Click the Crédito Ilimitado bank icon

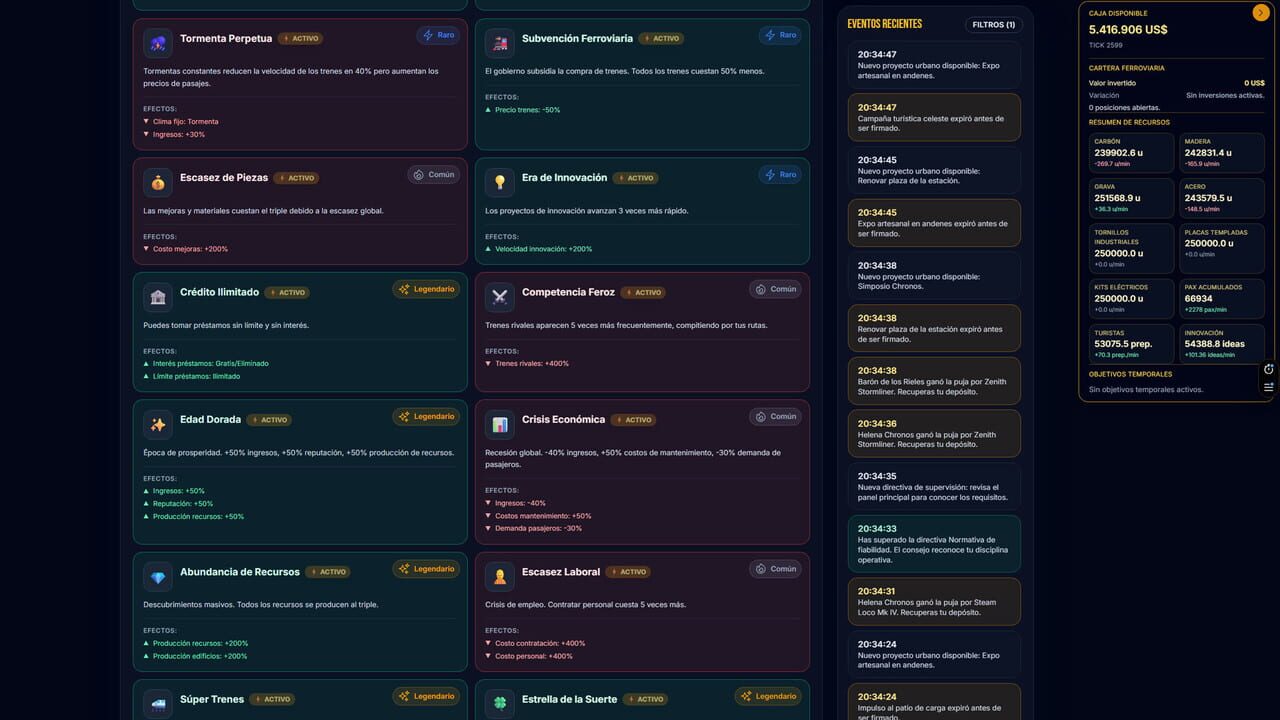click(x=158, y=297)
